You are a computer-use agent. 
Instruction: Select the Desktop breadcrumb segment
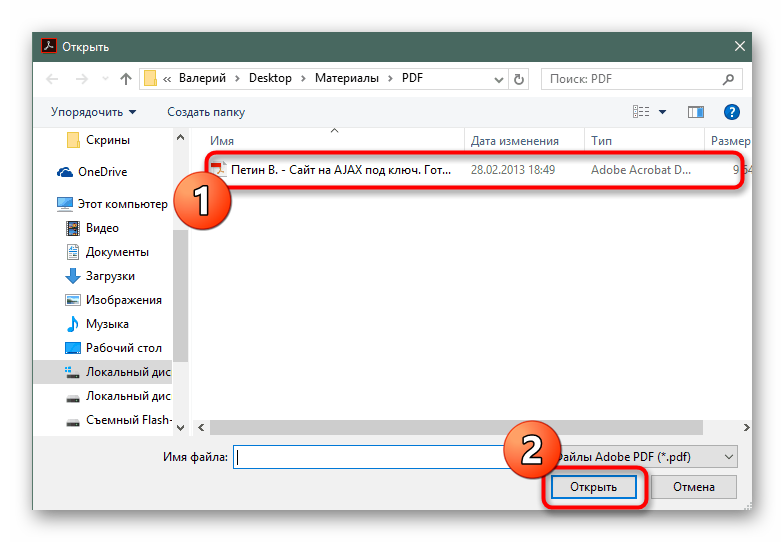(270, 78)
